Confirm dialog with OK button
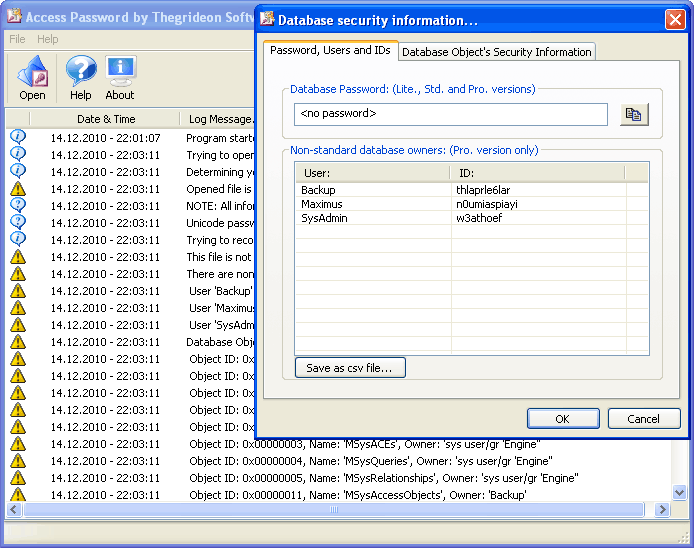694x548 pixels. tap(563, 419)
